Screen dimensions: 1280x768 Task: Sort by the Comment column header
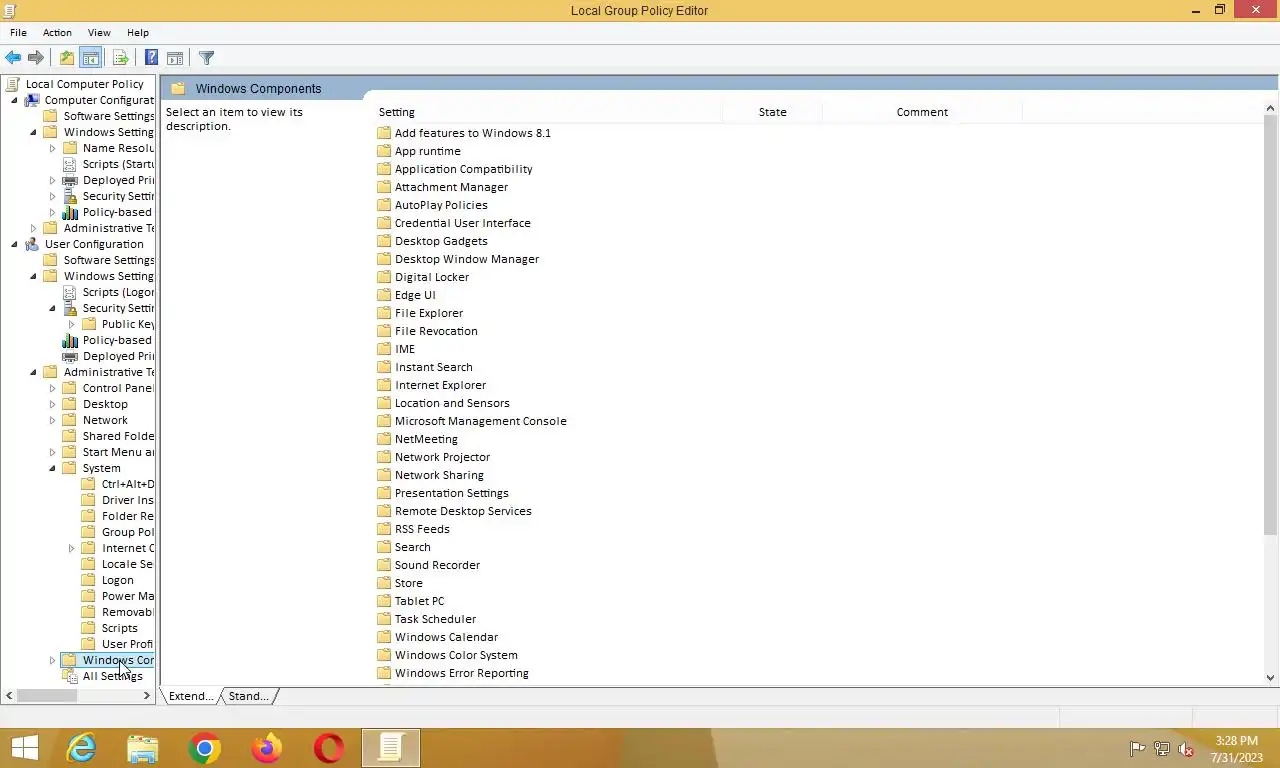922,112
